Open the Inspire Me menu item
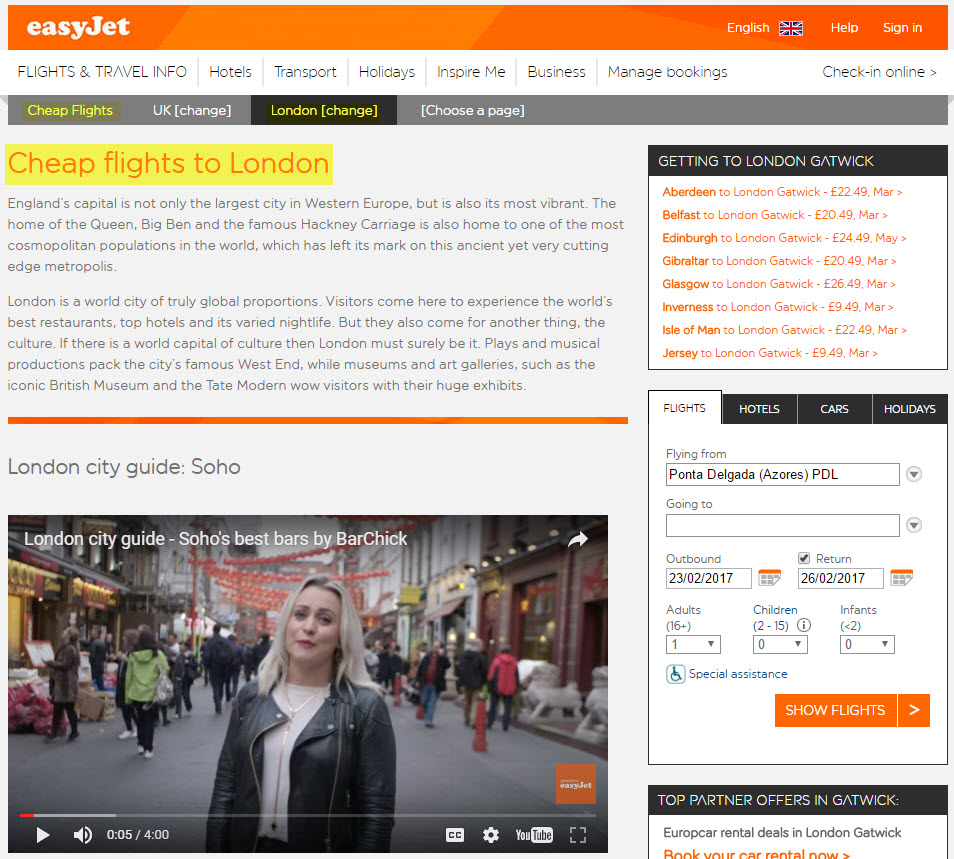Image resolution: width=954 pixels, height=859 pixels. (471, 72)
